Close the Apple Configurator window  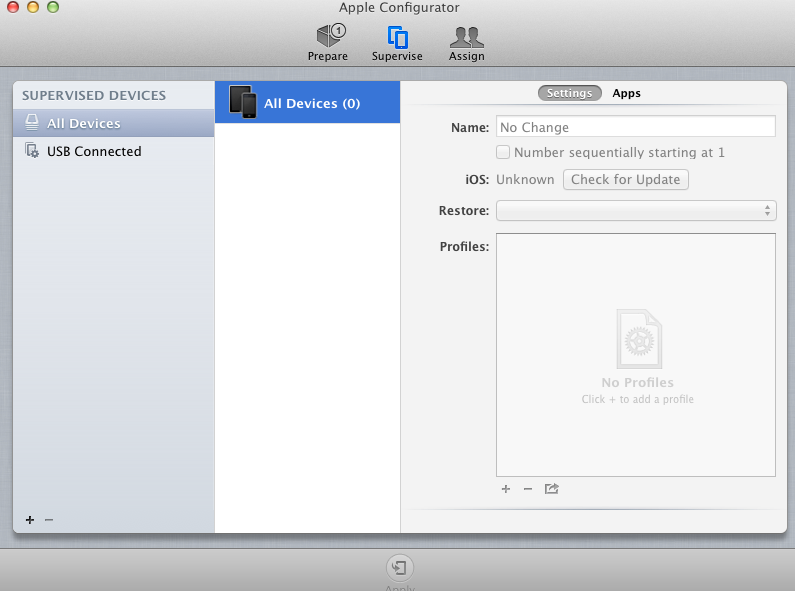tap(13, 7)
